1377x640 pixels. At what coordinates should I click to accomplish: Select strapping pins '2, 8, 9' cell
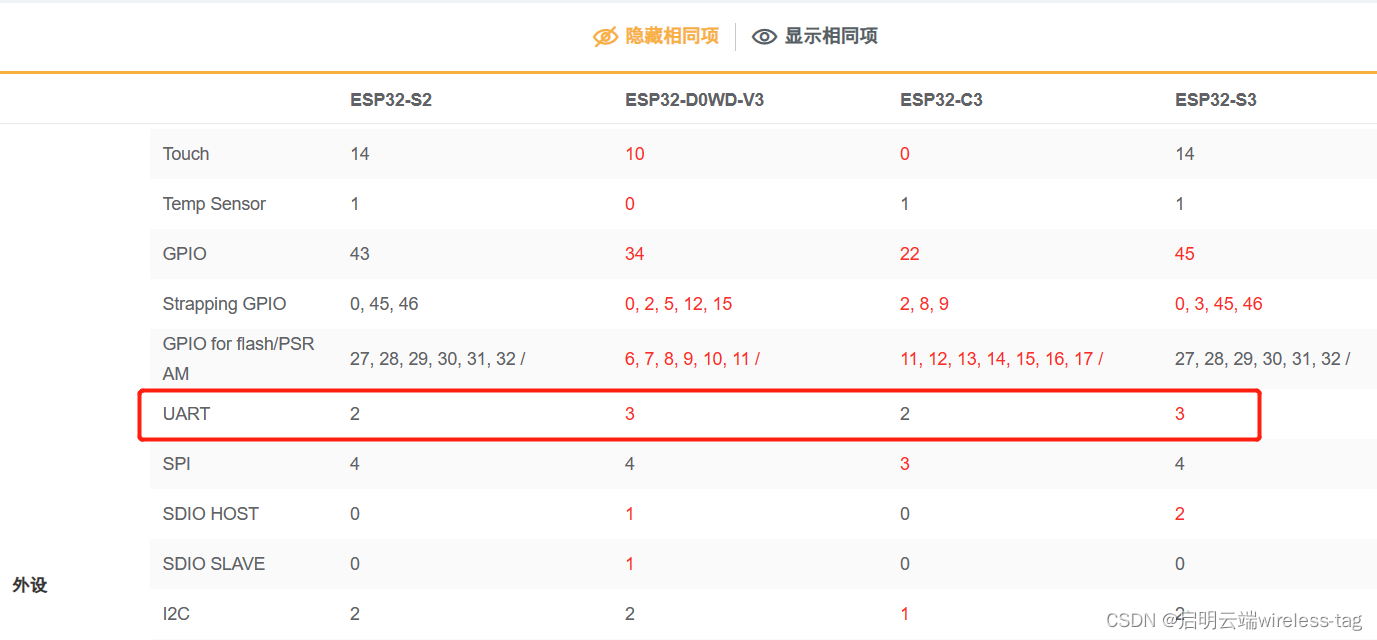pos(925,304)
